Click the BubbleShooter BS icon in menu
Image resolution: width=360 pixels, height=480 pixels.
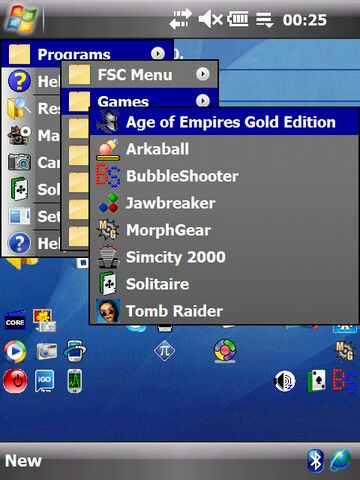(108, 176)
